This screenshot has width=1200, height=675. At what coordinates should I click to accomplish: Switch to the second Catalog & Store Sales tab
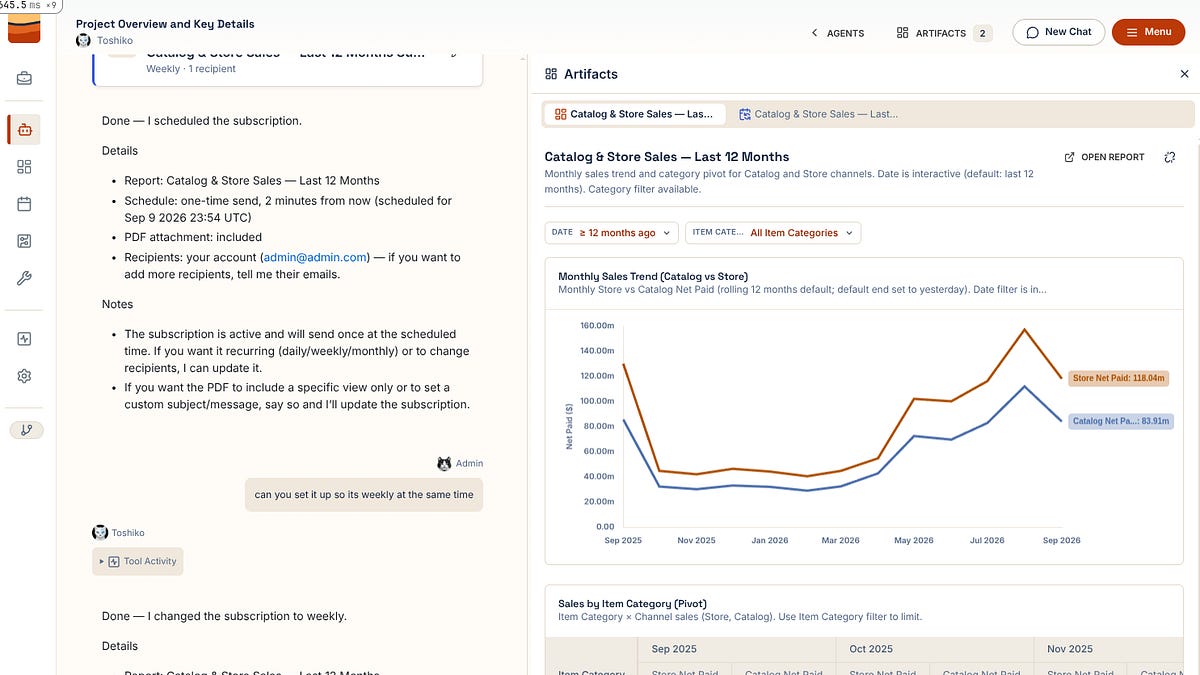[818, 114]
